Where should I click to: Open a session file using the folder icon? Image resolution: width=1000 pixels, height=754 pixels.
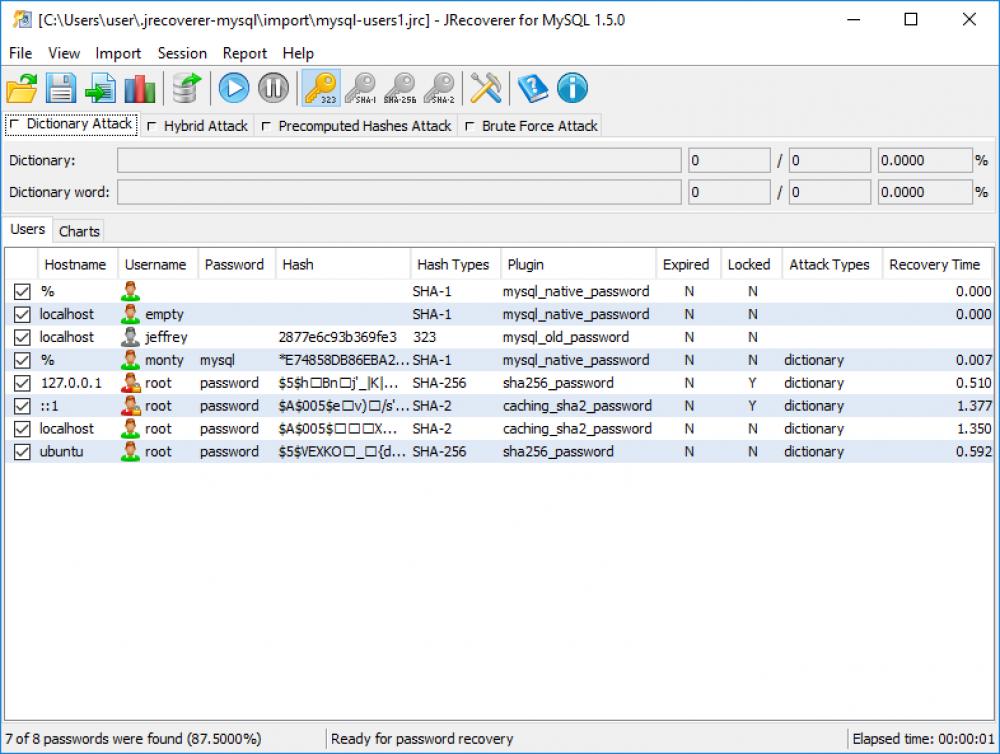point(21,88)
